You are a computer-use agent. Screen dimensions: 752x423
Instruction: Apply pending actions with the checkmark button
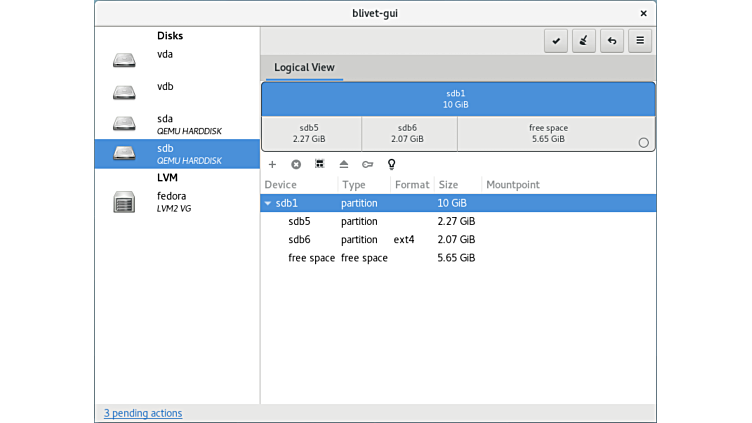[556, 41]
